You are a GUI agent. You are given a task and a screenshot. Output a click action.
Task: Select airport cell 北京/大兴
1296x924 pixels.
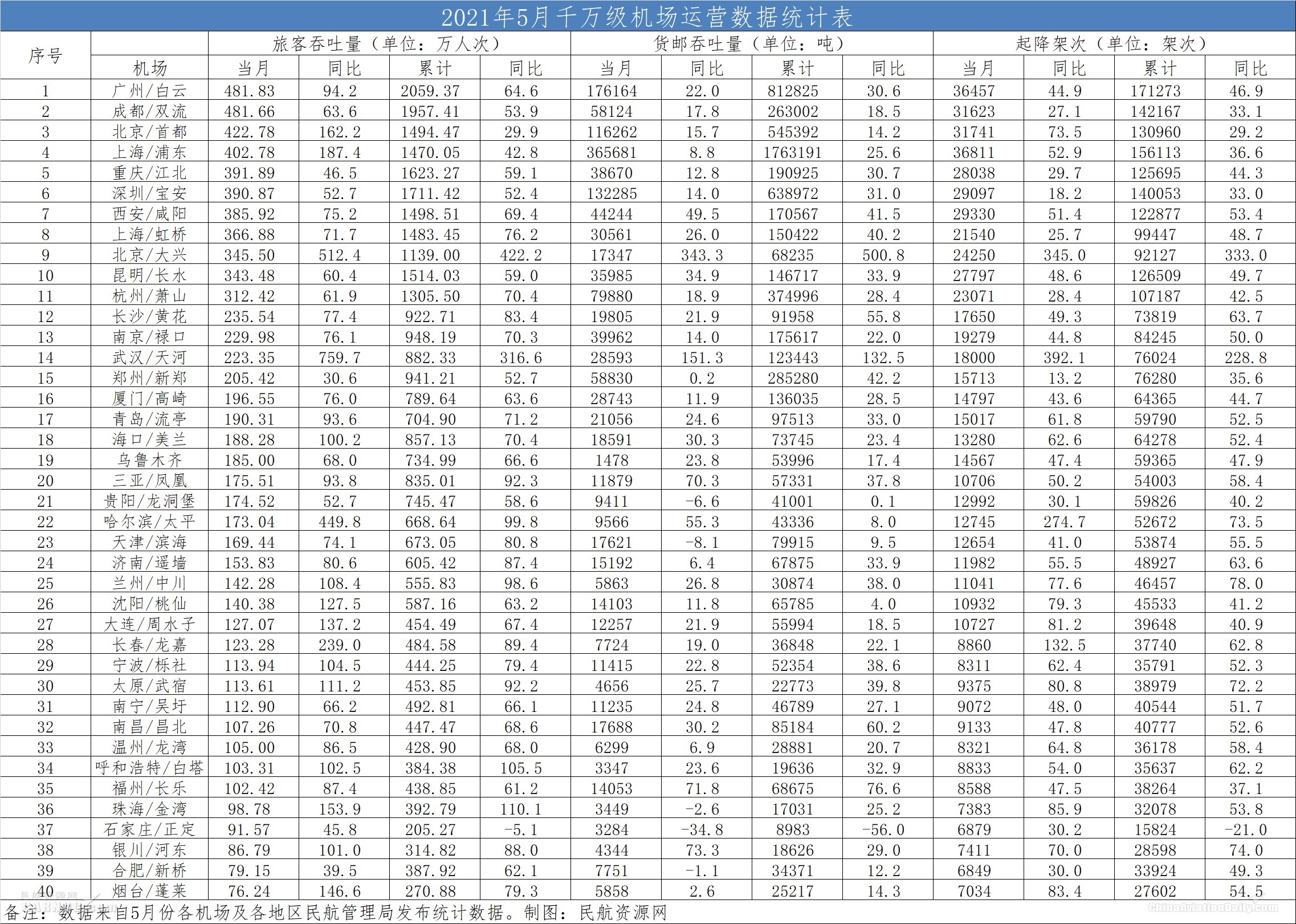tap(150, 255)
